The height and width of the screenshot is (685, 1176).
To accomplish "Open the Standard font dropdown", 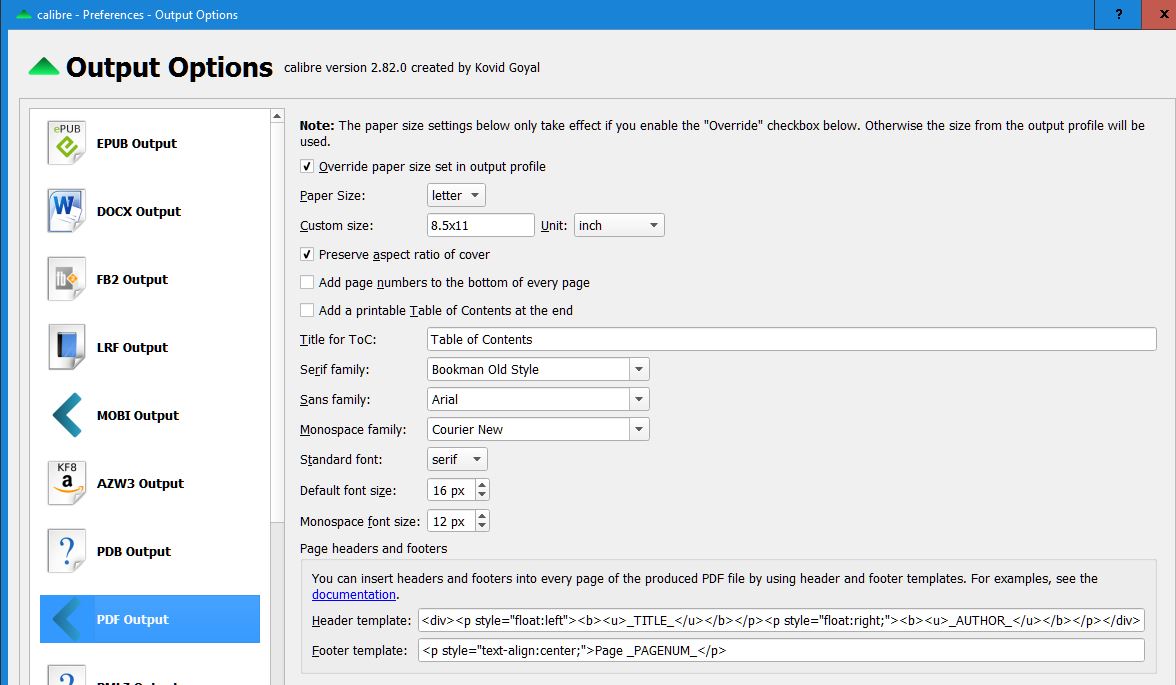I will click(x=457, y=459).
